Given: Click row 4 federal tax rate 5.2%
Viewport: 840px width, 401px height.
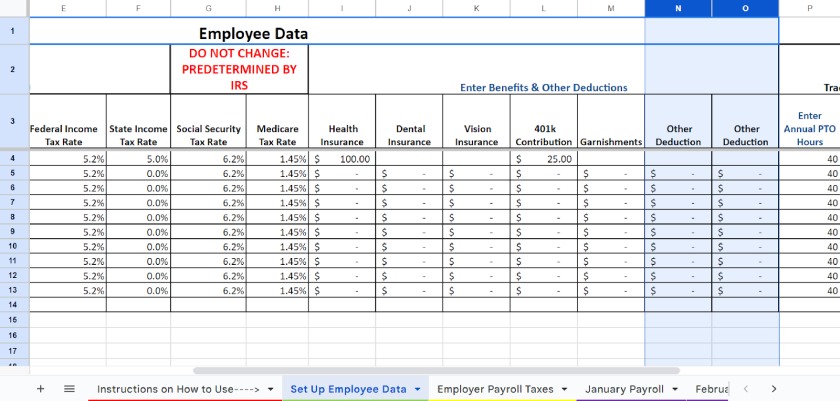Looking at the screenshot, I should (68, 158).
